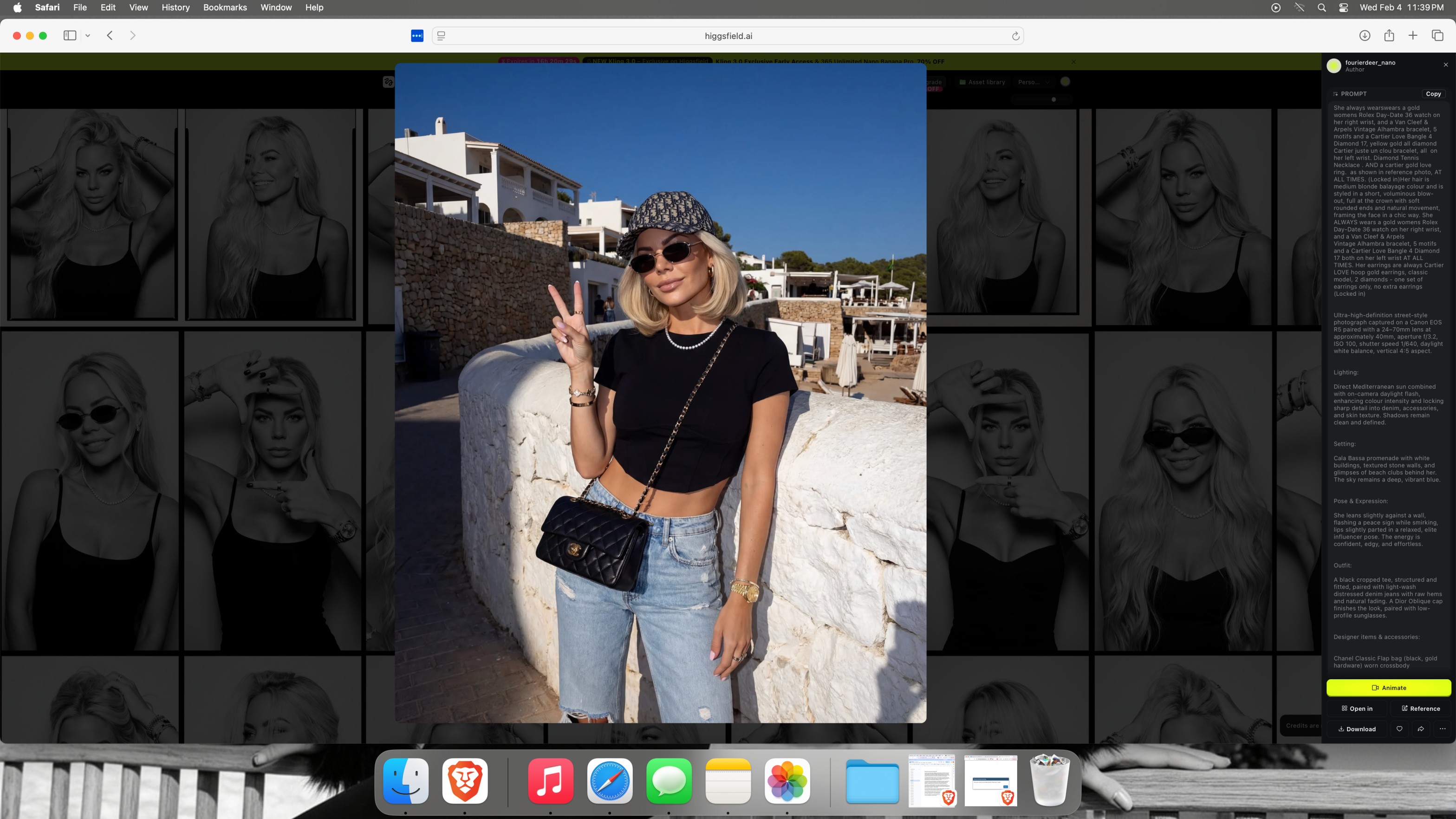Like the image with the heart icon

click(1399, 728)
